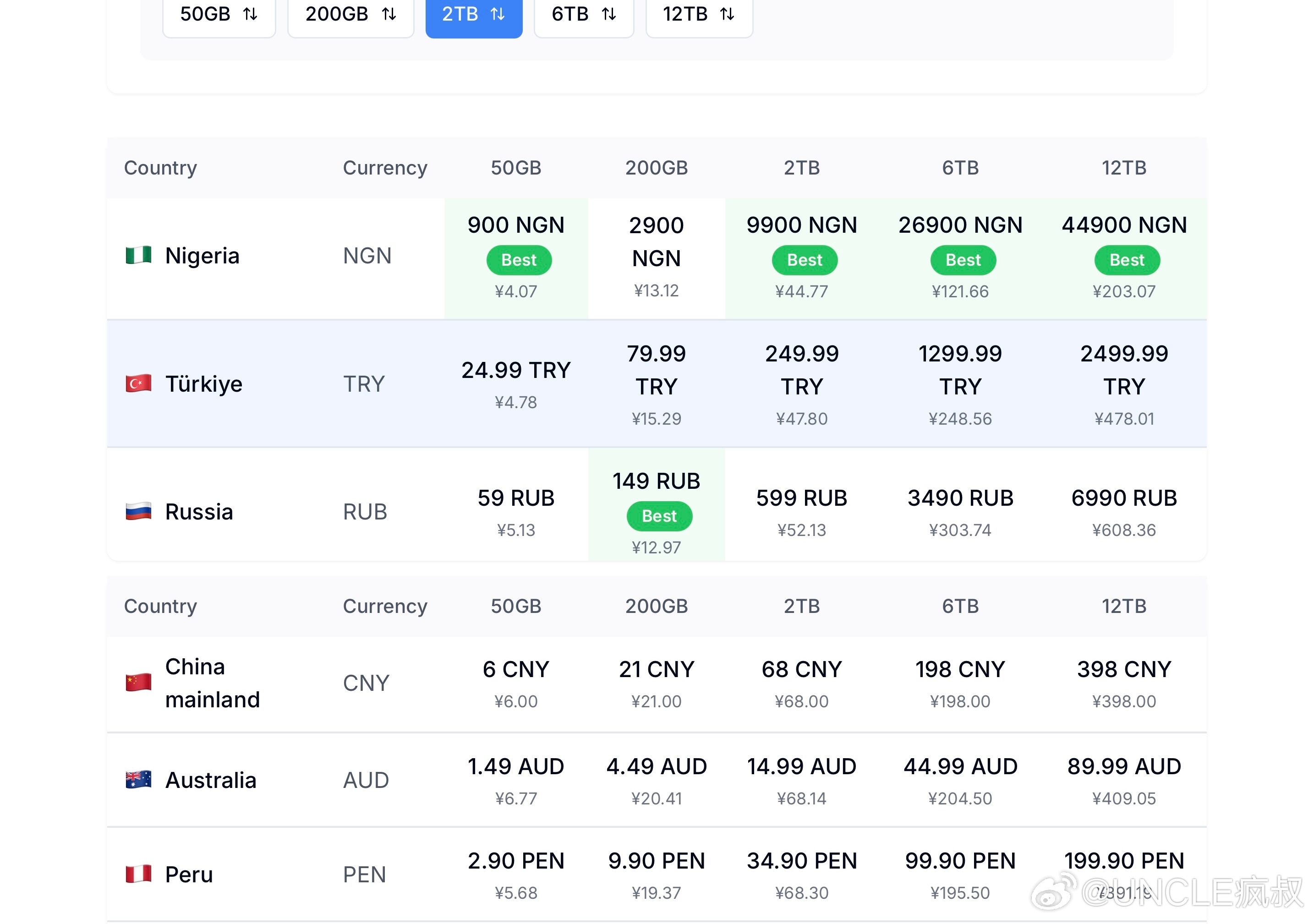Click Best badge under 900 NGN
1314x924 pixels.
click(519, 260)
